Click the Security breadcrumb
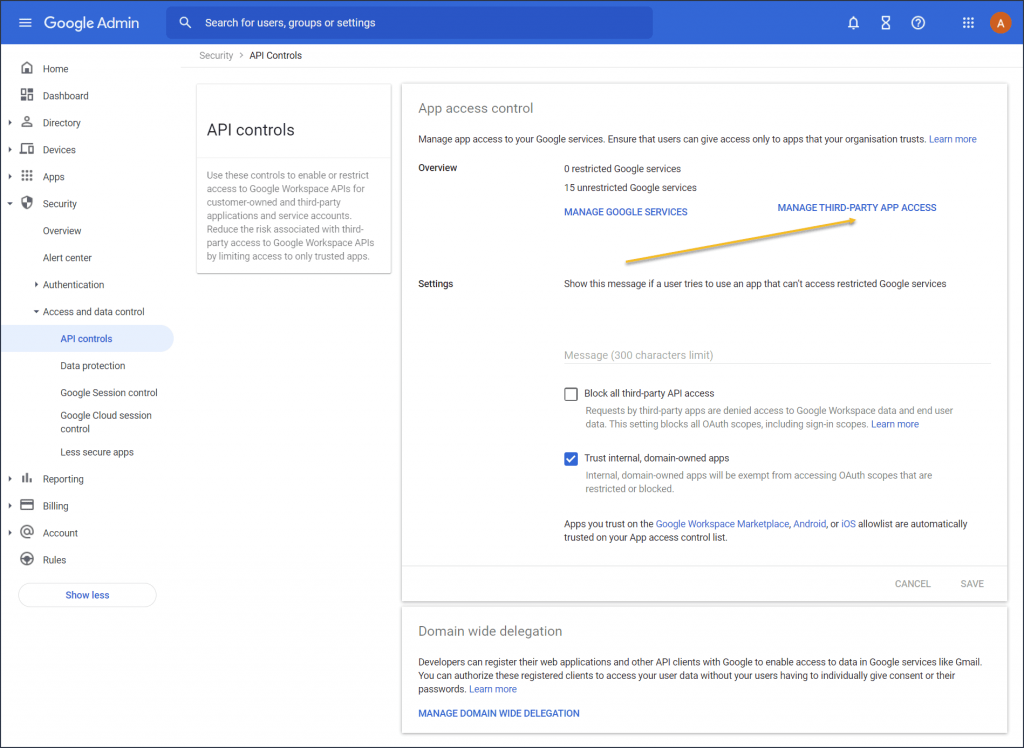Image resolution: width=1024 pixels, height=748 pixels. 216,56
